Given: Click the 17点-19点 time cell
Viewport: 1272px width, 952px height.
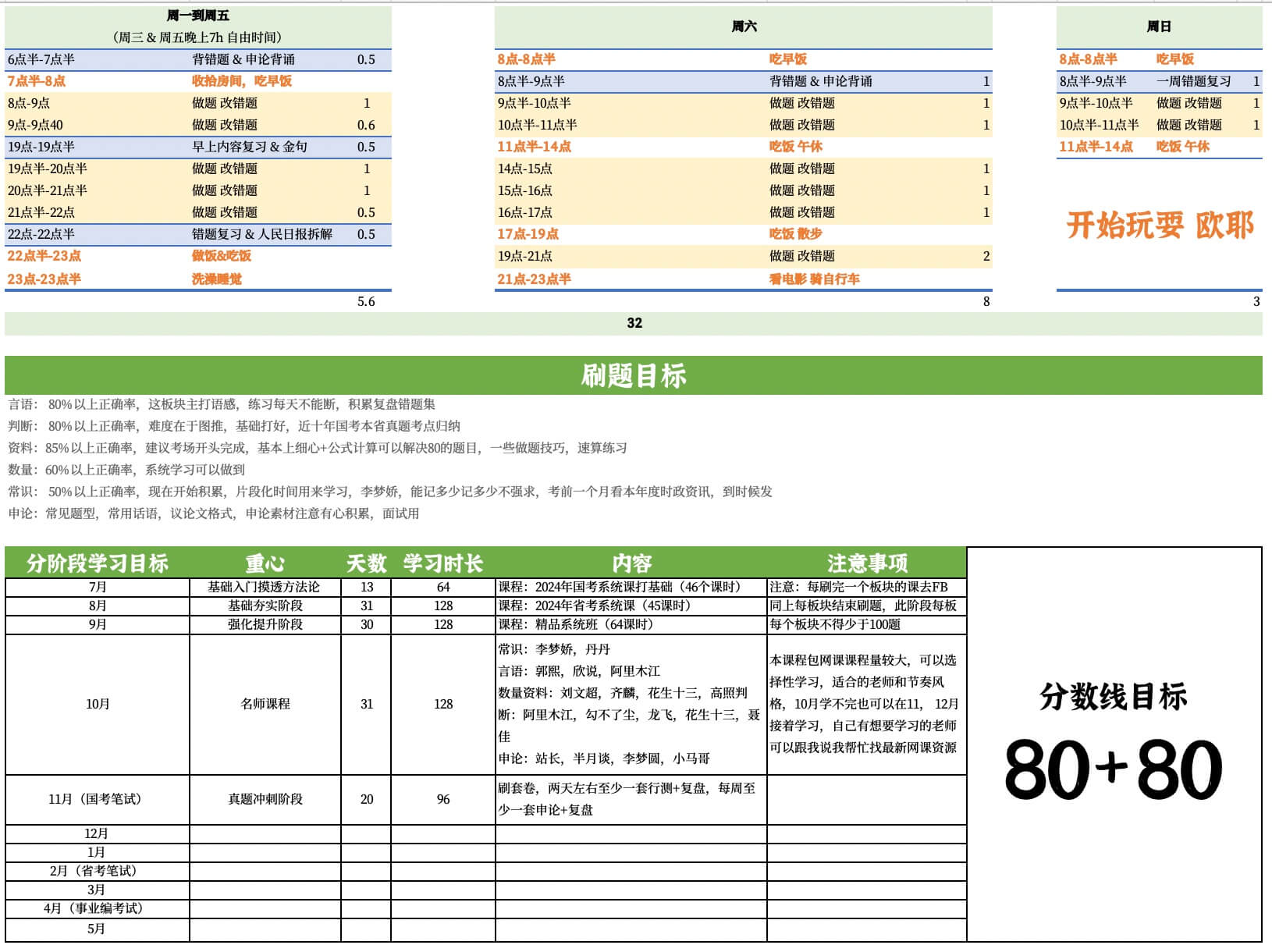Looking at the screenshot, I should point(528,234).
